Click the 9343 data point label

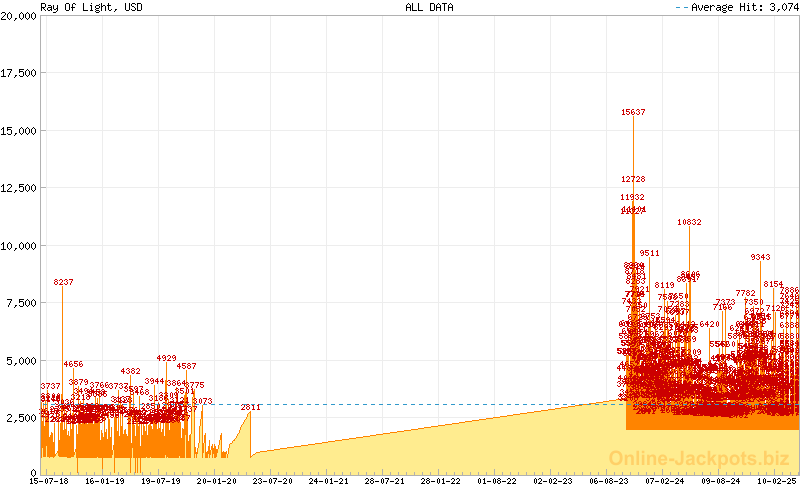[760, 257]
